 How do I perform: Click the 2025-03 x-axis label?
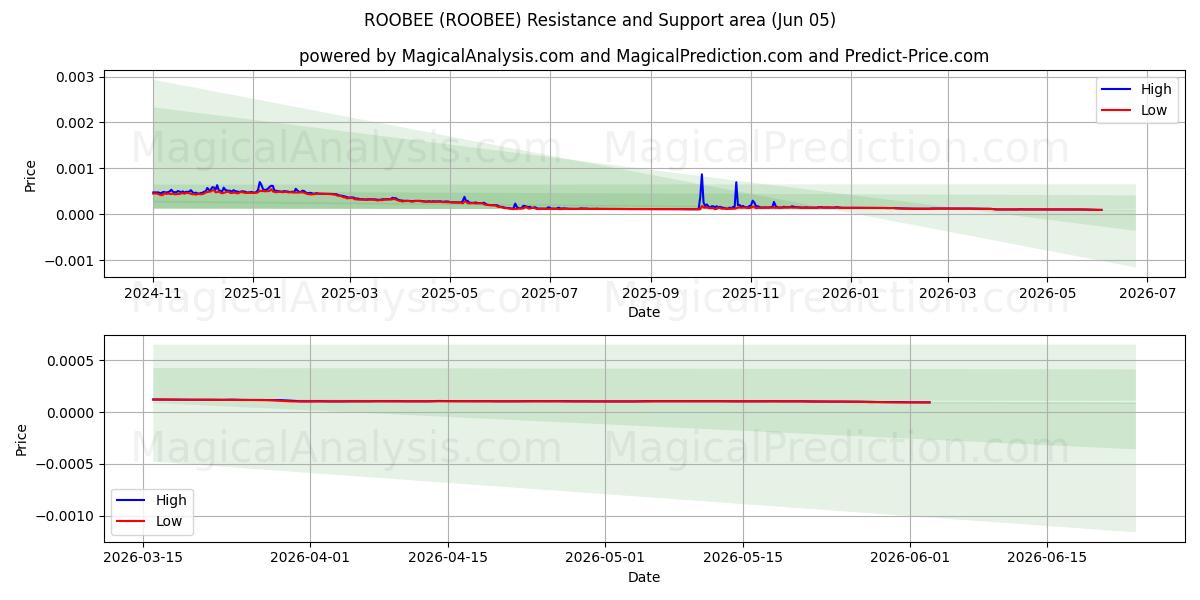(350, 294)
